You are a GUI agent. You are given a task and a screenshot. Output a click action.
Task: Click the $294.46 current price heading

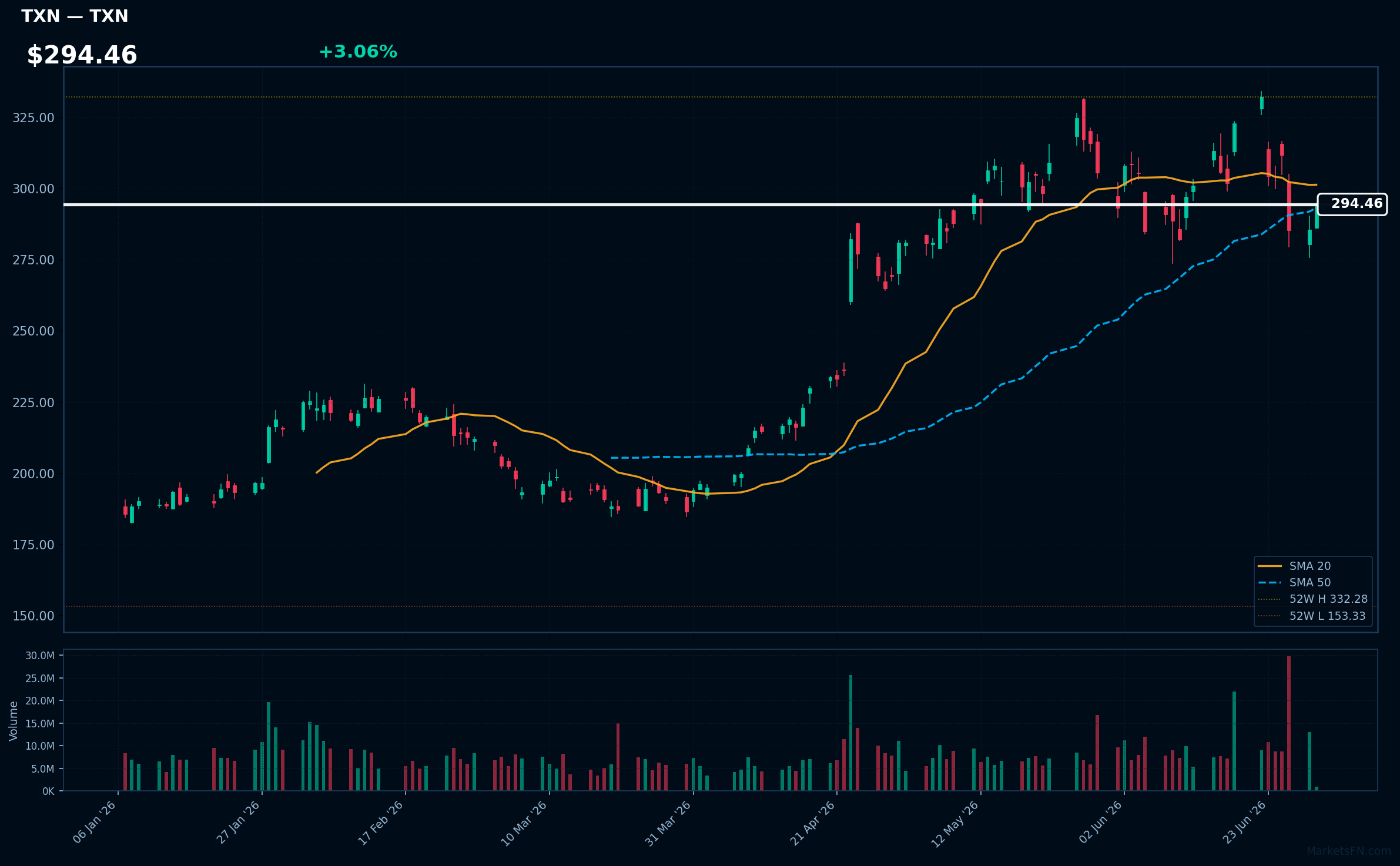click(x=82, y=55)
